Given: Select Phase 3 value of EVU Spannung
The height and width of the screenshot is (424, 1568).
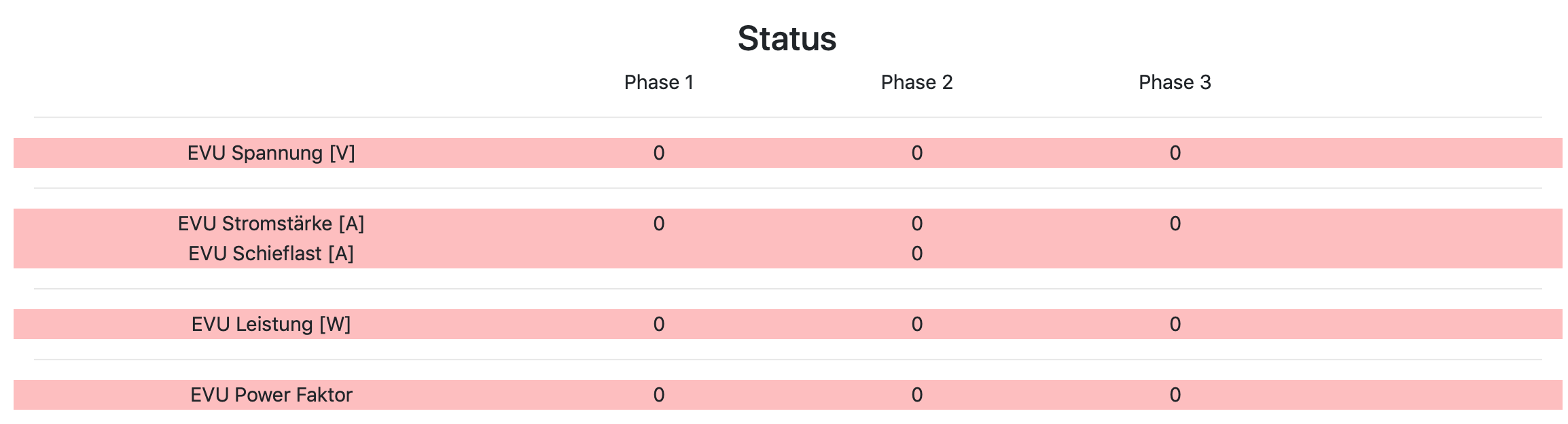Looking at the screenshot, I should pyautogui.click(x=1175, y=153).
